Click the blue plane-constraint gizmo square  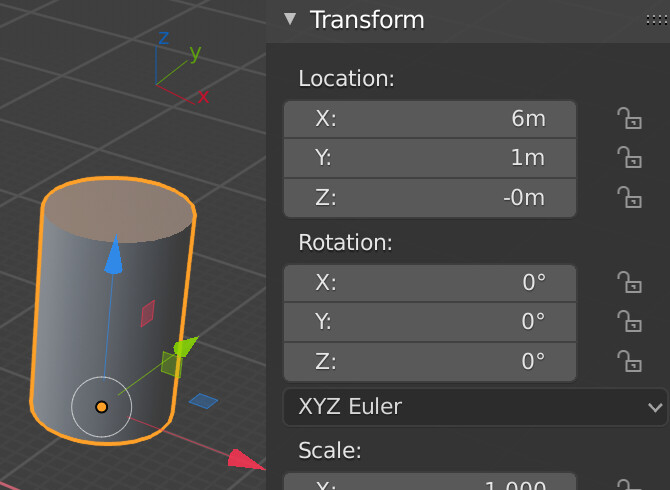[203, 401]
